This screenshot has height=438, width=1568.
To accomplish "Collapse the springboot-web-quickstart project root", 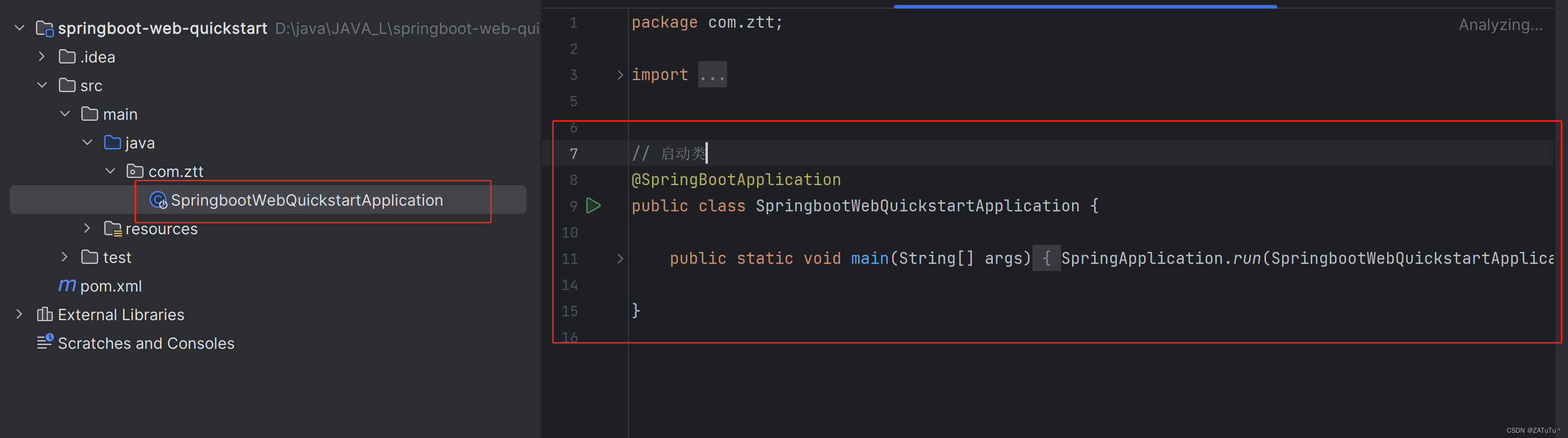I will click(x=20, y=28).
